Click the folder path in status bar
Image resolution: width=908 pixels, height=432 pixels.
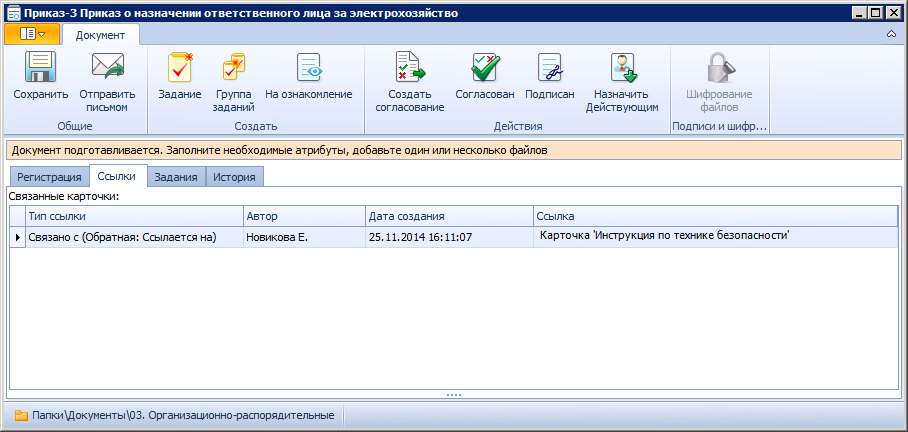(x=175, y=415)
